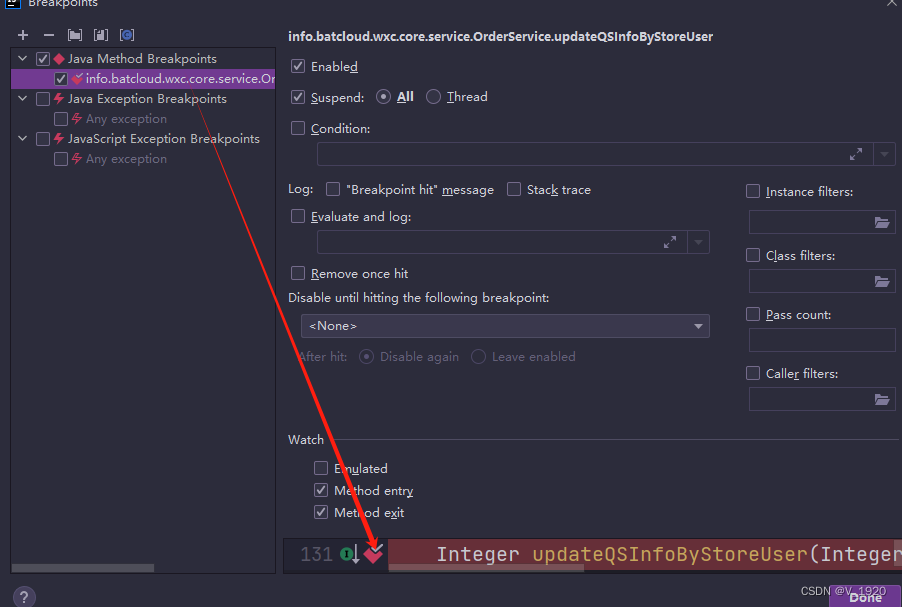Click the Done button
The width and height of the screenshot is (902, 607).
click(864, 596)
